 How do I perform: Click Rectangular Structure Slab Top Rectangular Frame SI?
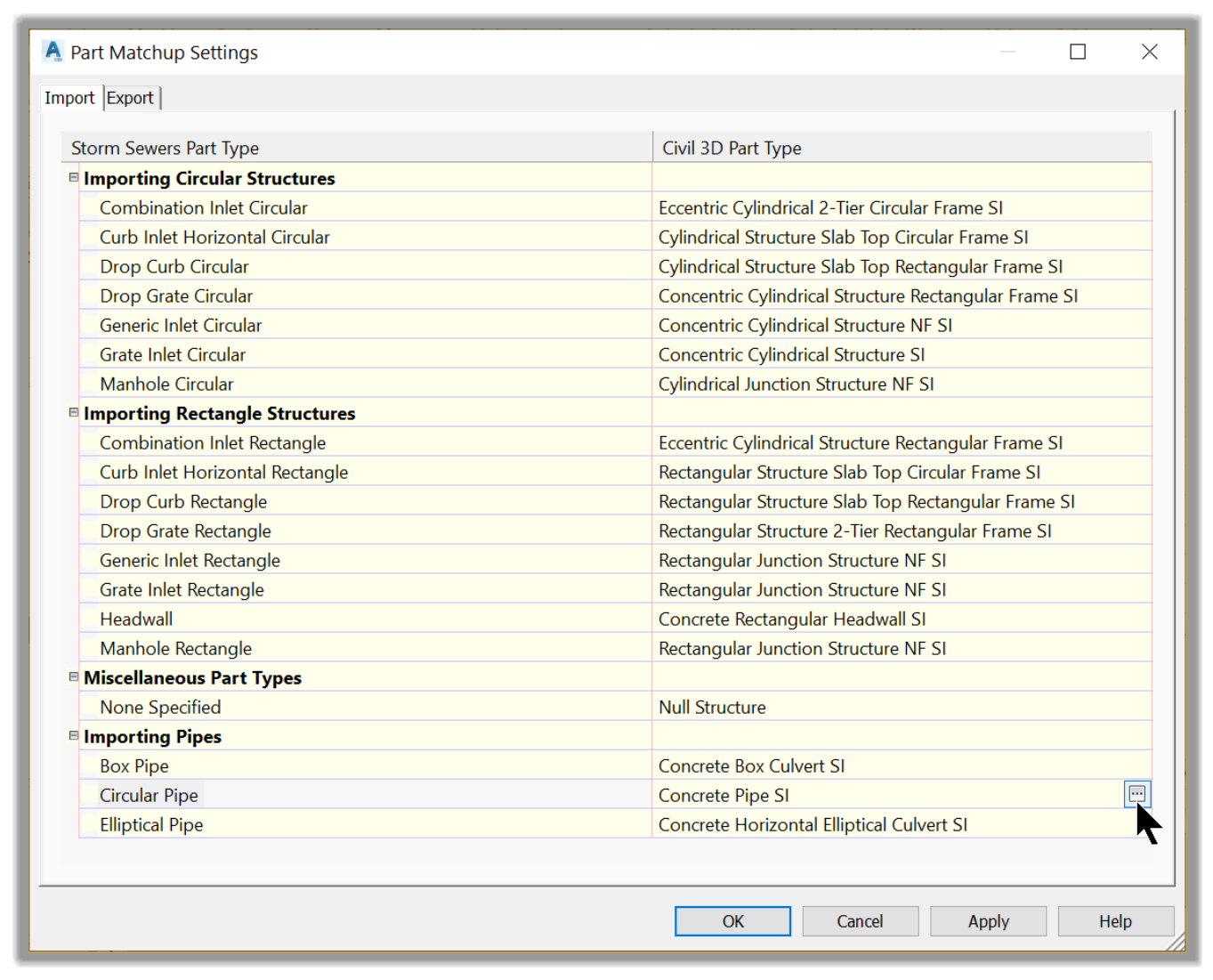click(x=902, y=501)
